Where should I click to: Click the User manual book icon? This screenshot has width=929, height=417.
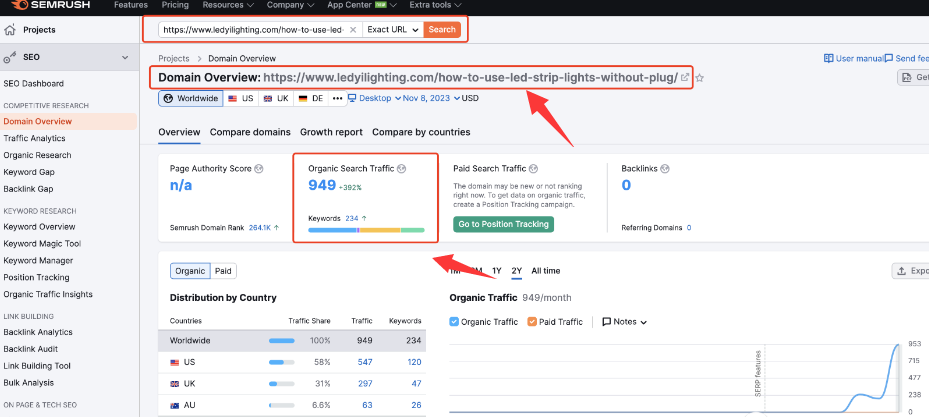(x=828, y=59)
